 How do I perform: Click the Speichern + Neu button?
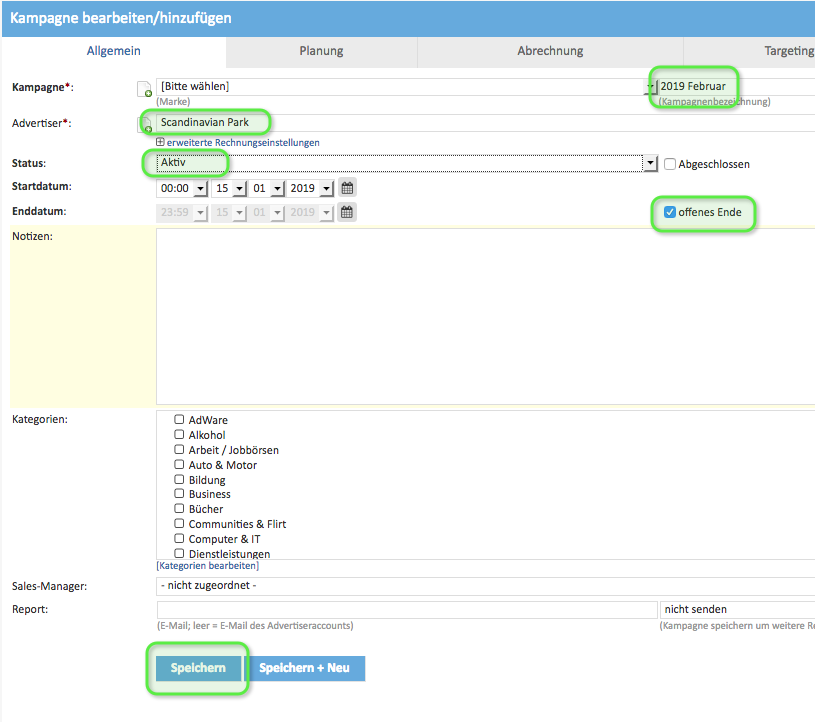point(305,668)
